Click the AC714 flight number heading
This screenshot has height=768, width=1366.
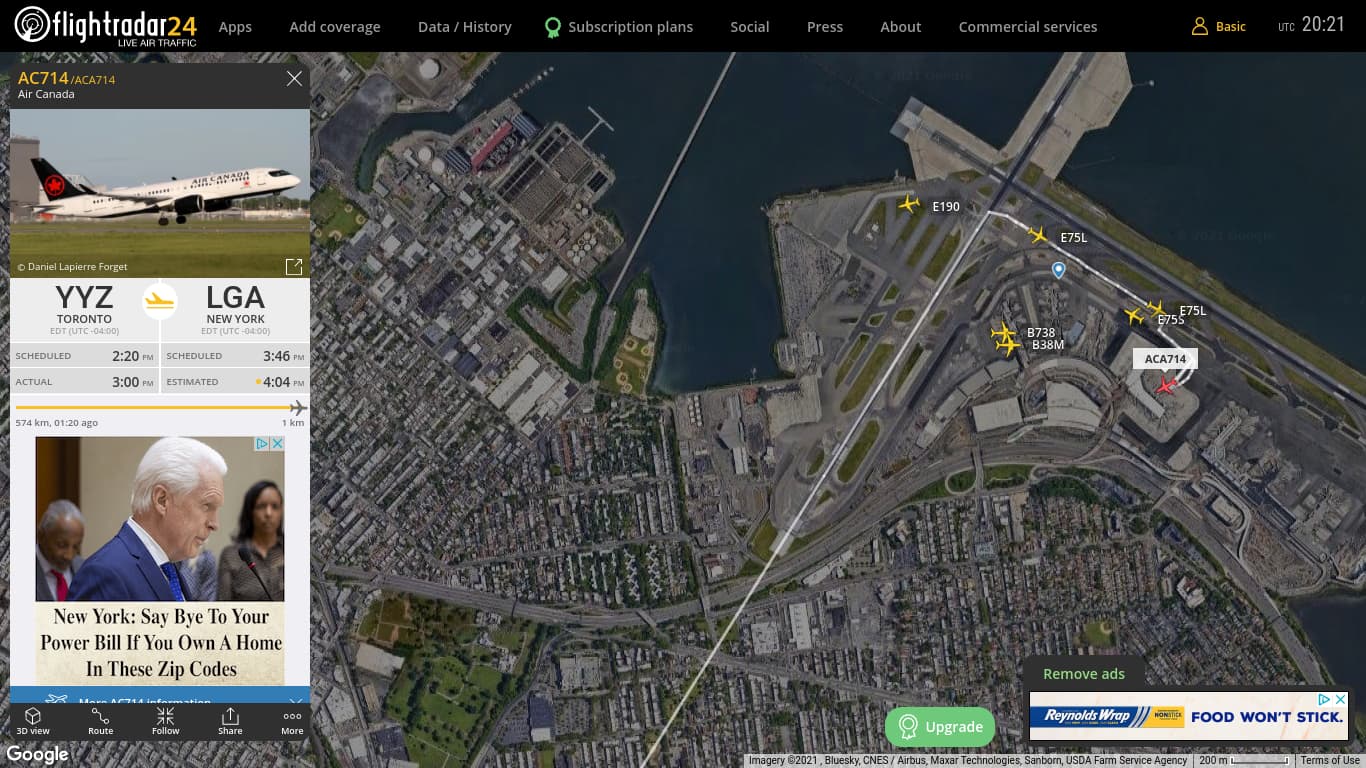coord(43,78)
